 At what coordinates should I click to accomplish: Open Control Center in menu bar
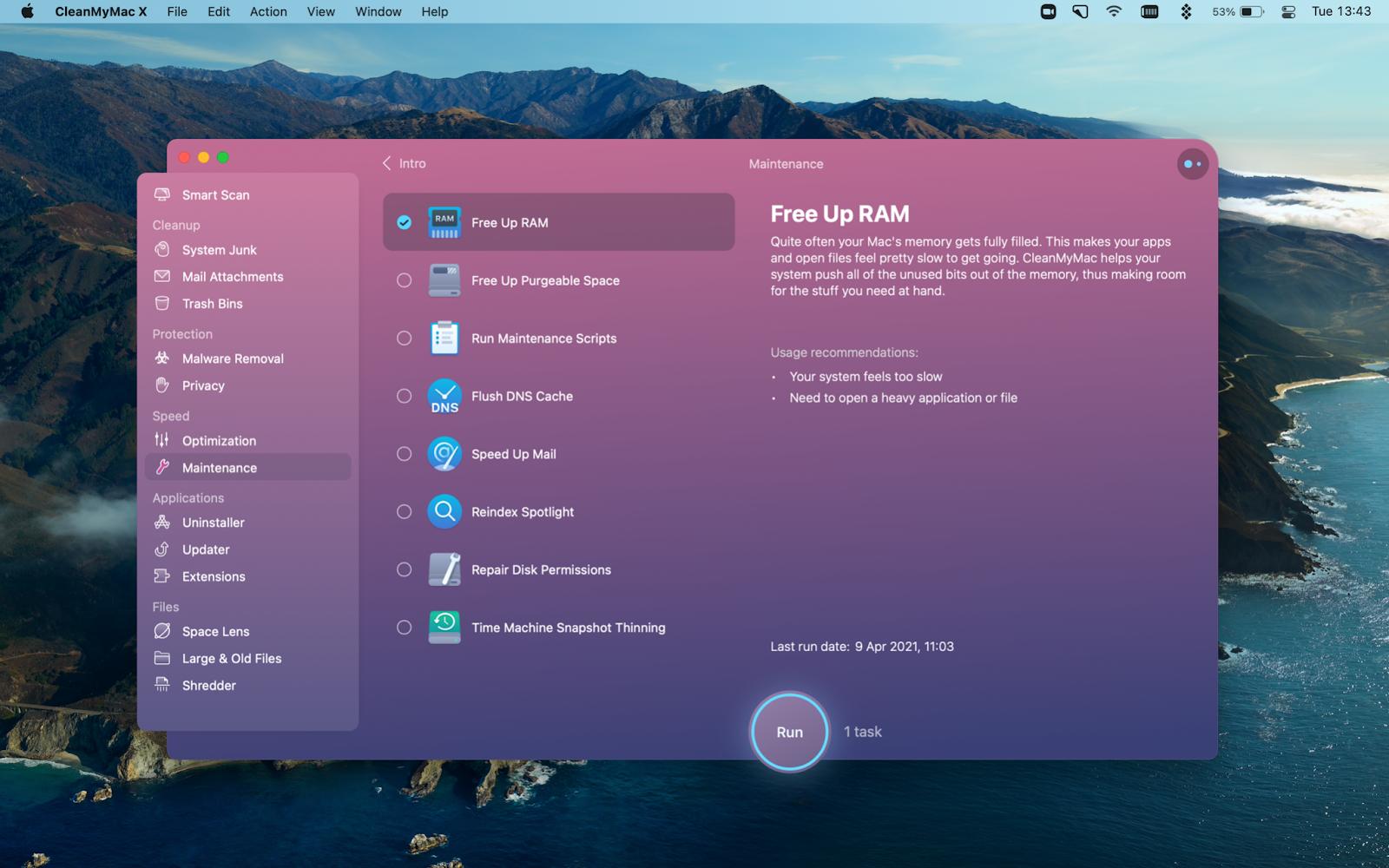tap(1288, 11)
